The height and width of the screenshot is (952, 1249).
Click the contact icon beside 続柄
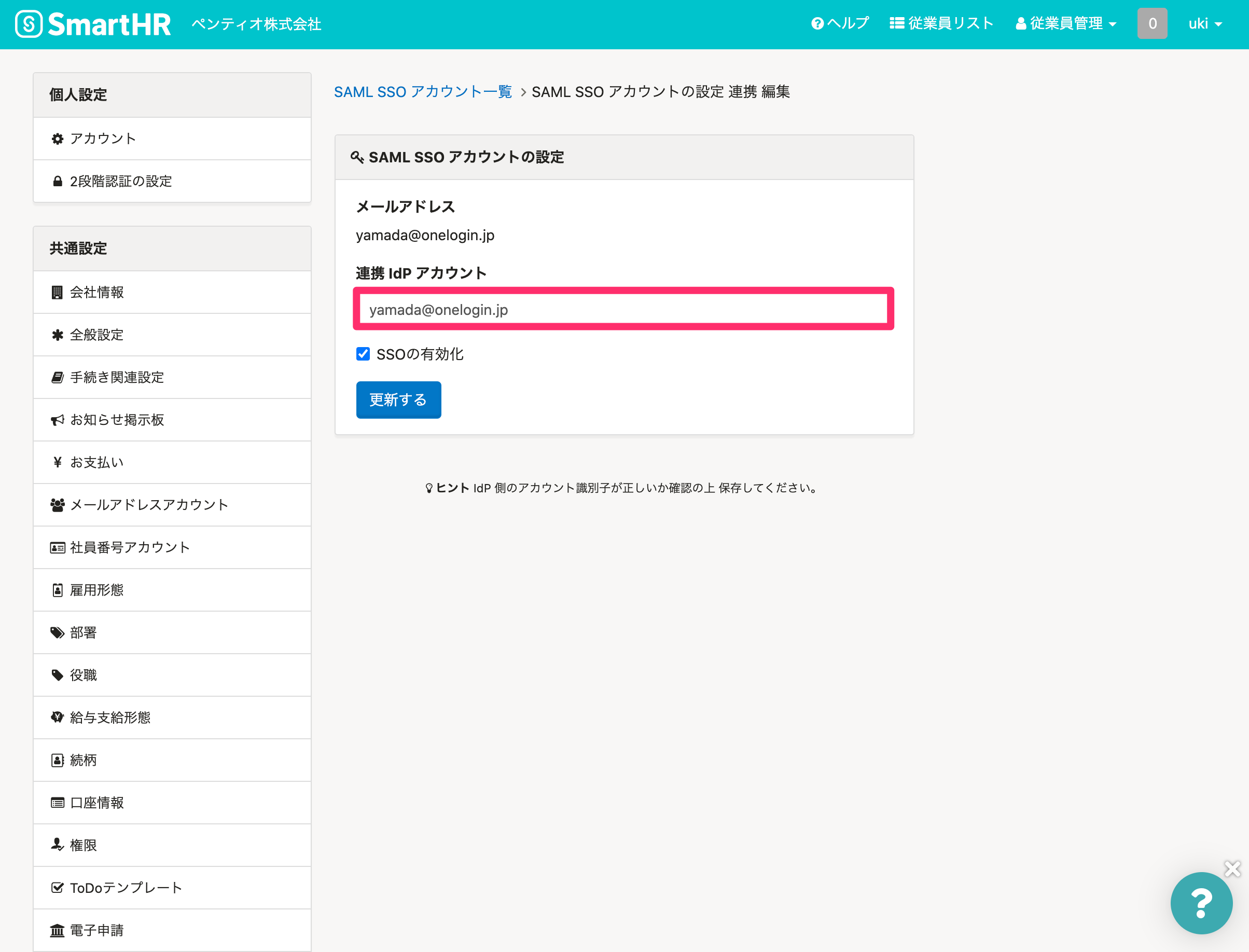coord(57,760)
